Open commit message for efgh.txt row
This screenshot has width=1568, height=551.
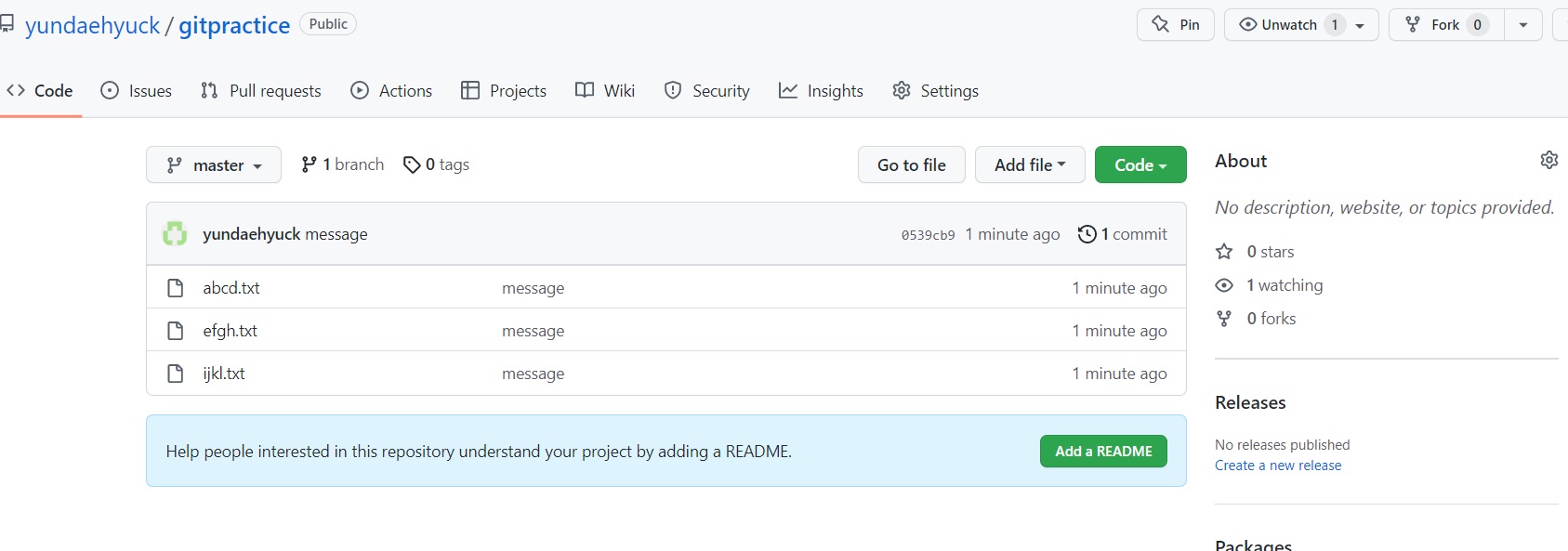click(534, 331)
